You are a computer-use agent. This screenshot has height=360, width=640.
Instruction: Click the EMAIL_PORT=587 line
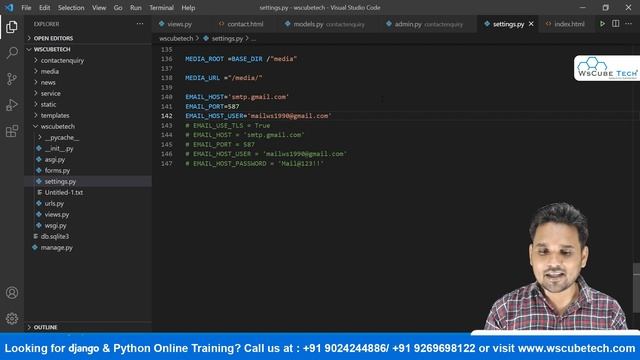pos(212,106)
